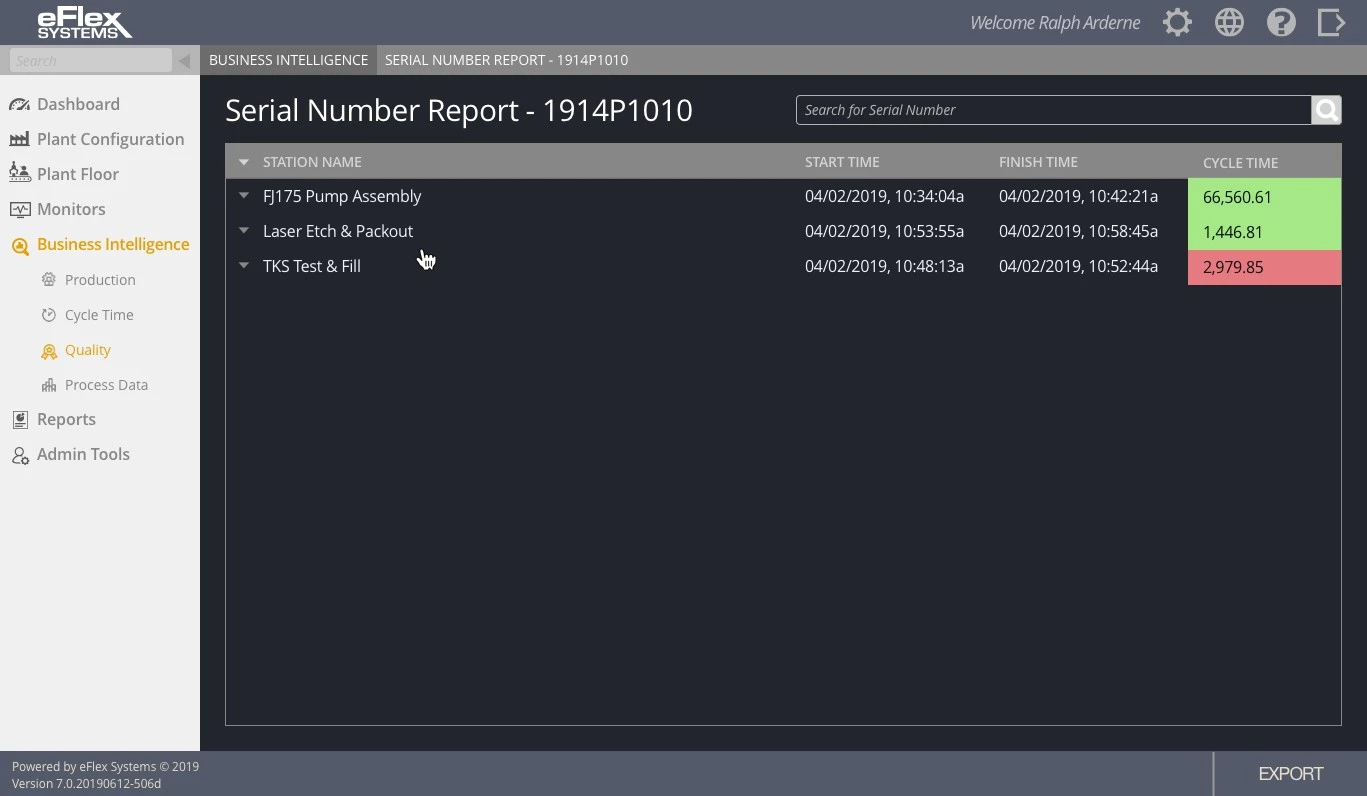Open Dashboard from the sidebar
1367x796 pixels.
point(78,104)
